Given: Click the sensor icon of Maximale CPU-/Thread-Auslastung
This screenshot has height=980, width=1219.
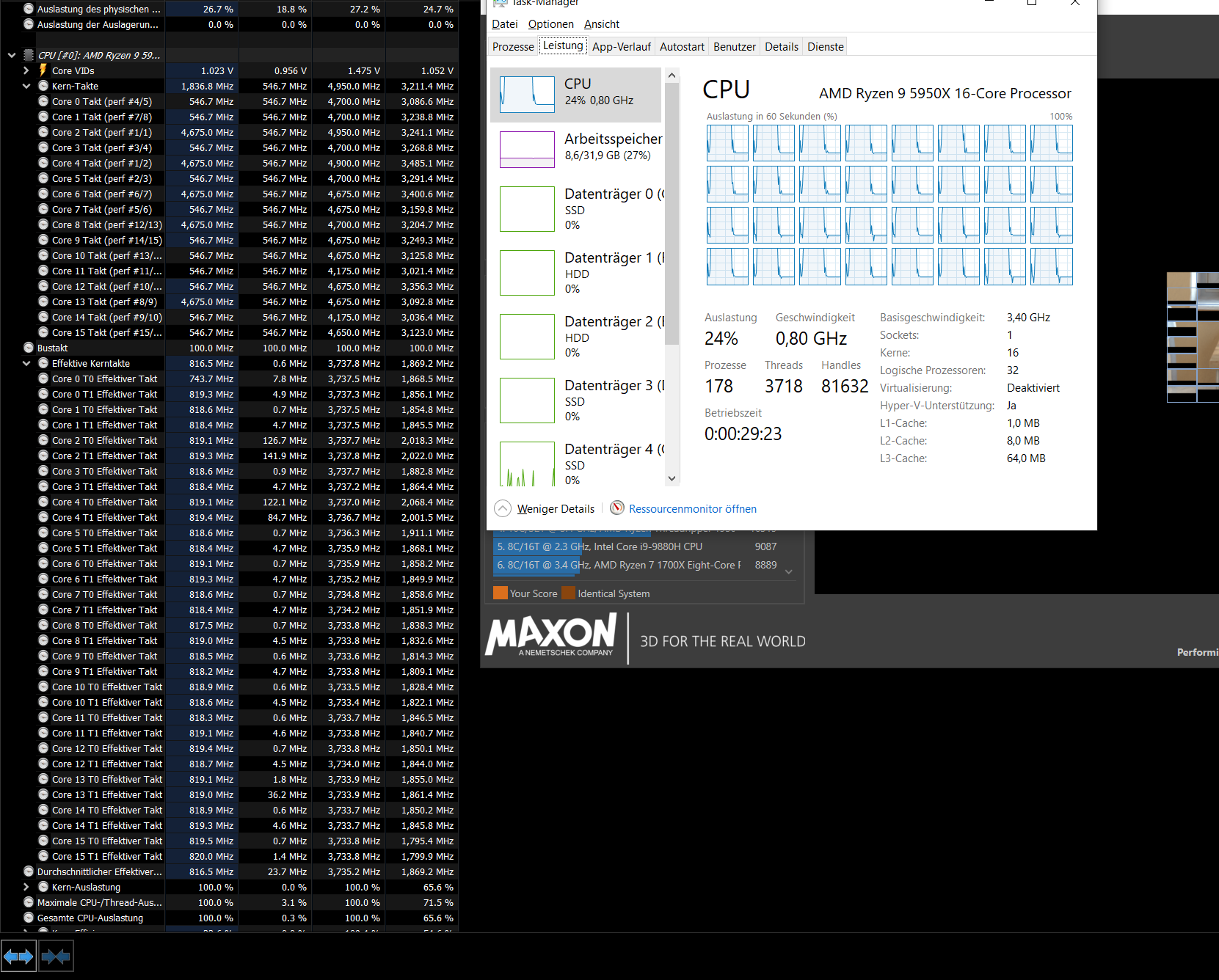Looking at the screenshot, I should [x=29, y=902].
